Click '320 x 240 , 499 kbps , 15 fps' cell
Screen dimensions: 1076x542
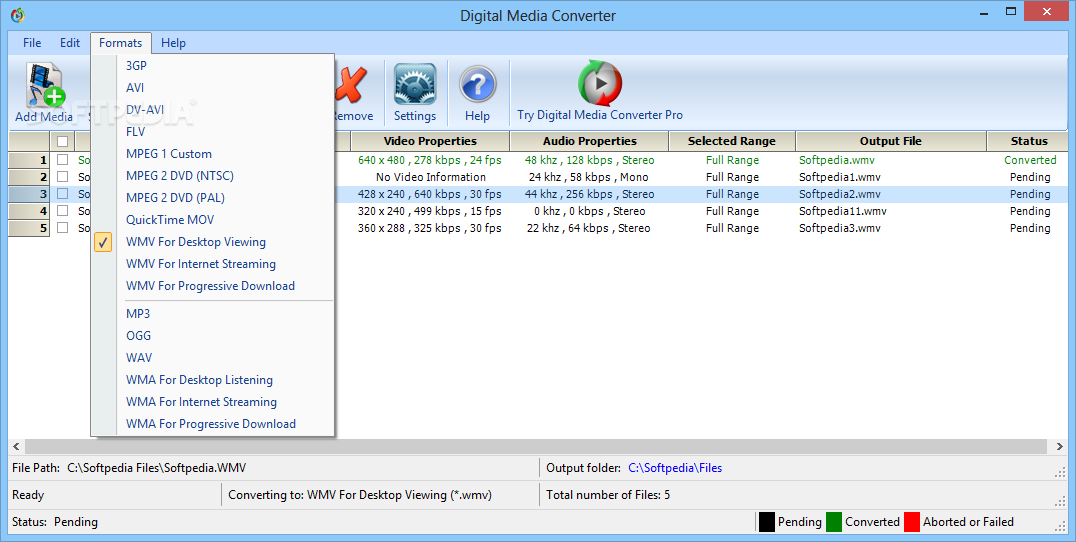pyautogui.click(x=430, y=211)
